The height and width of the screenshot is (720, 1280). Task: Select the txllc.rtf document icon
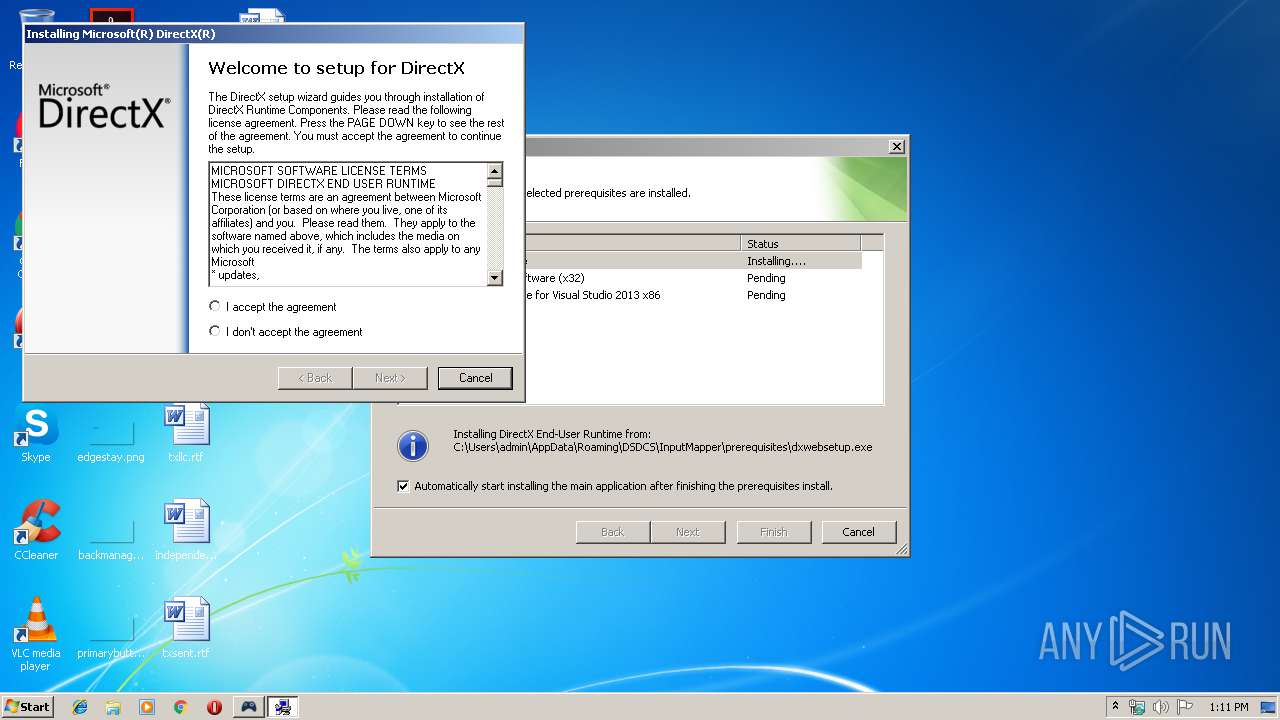(x=186, y=434)
